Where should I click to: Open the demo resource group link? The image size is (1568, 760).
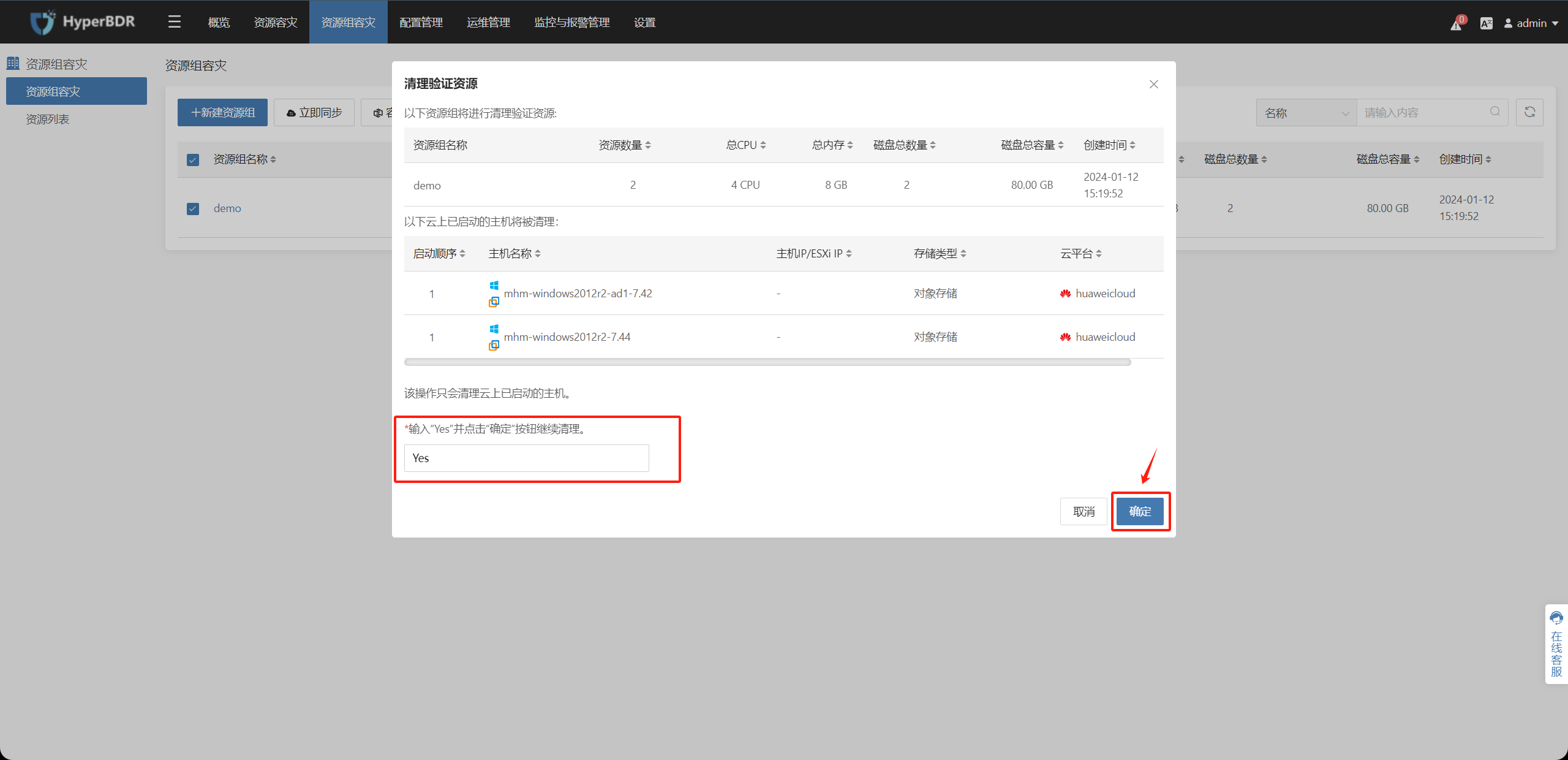click(x=227, y=208)
